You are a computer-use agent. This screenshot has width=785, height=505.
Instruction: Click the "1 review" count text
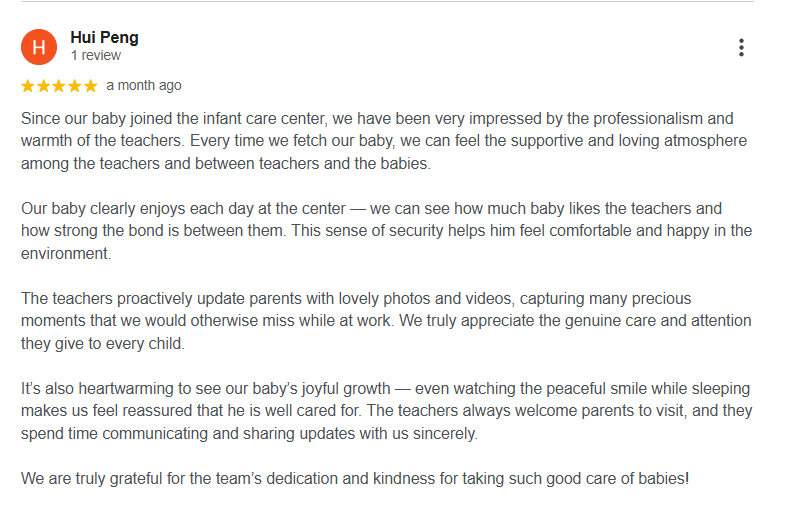(x=95, y=56)
